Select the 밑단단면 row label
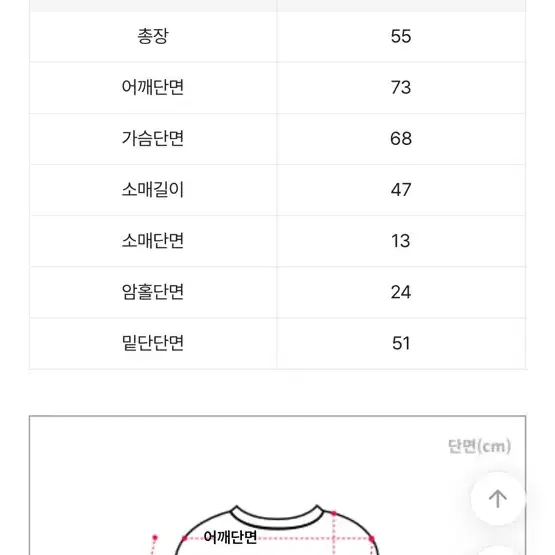The height and width of the screenshot is (555, 555). click(153, 343)
